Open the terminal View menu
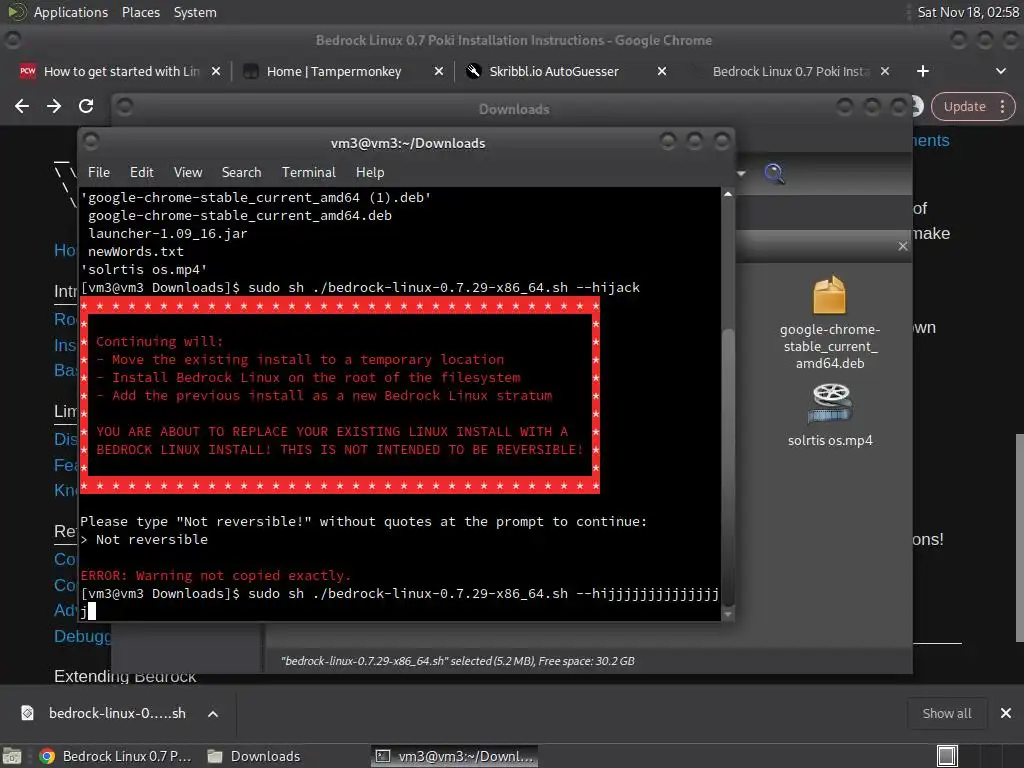 (x=187, y=172)
